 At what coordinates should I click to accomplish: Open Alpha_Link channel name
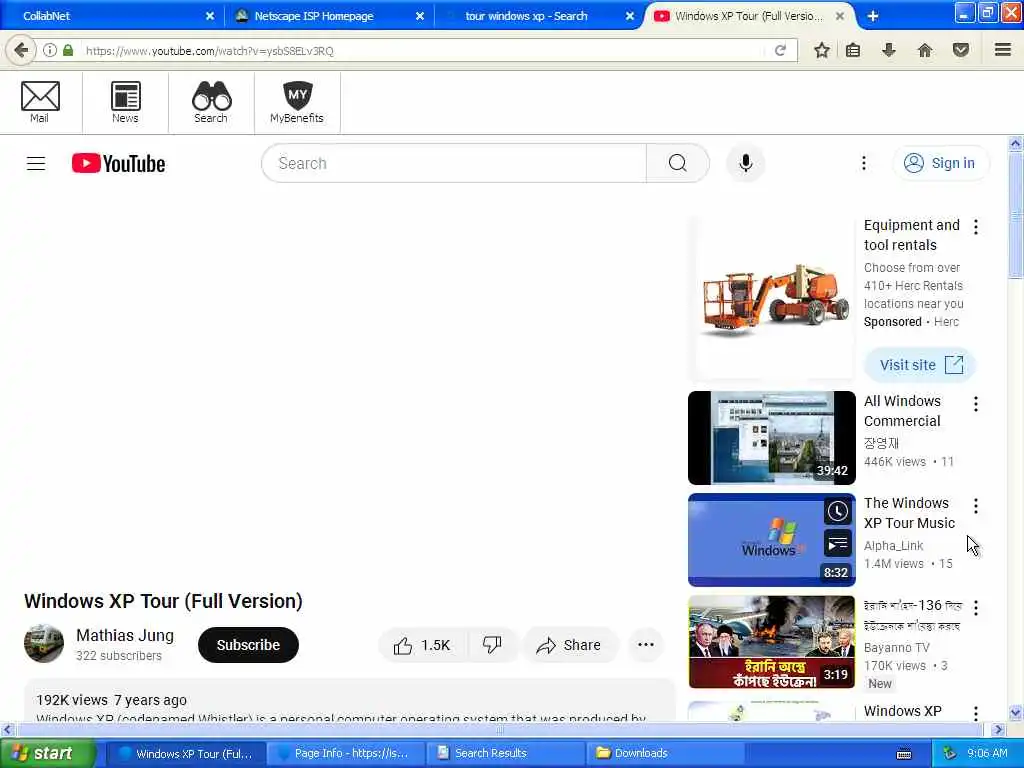tap(893, 545)
